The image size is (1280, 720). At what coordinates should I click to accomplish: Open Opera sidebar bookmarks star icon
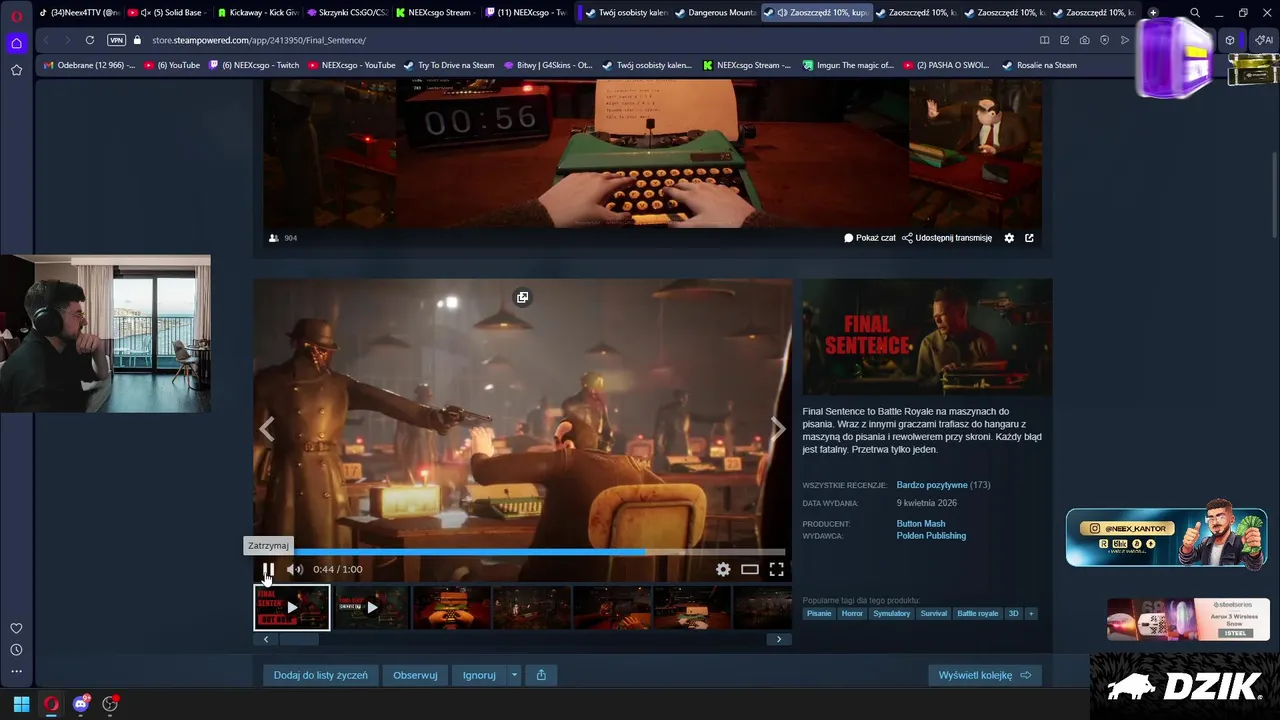(16, 70)
